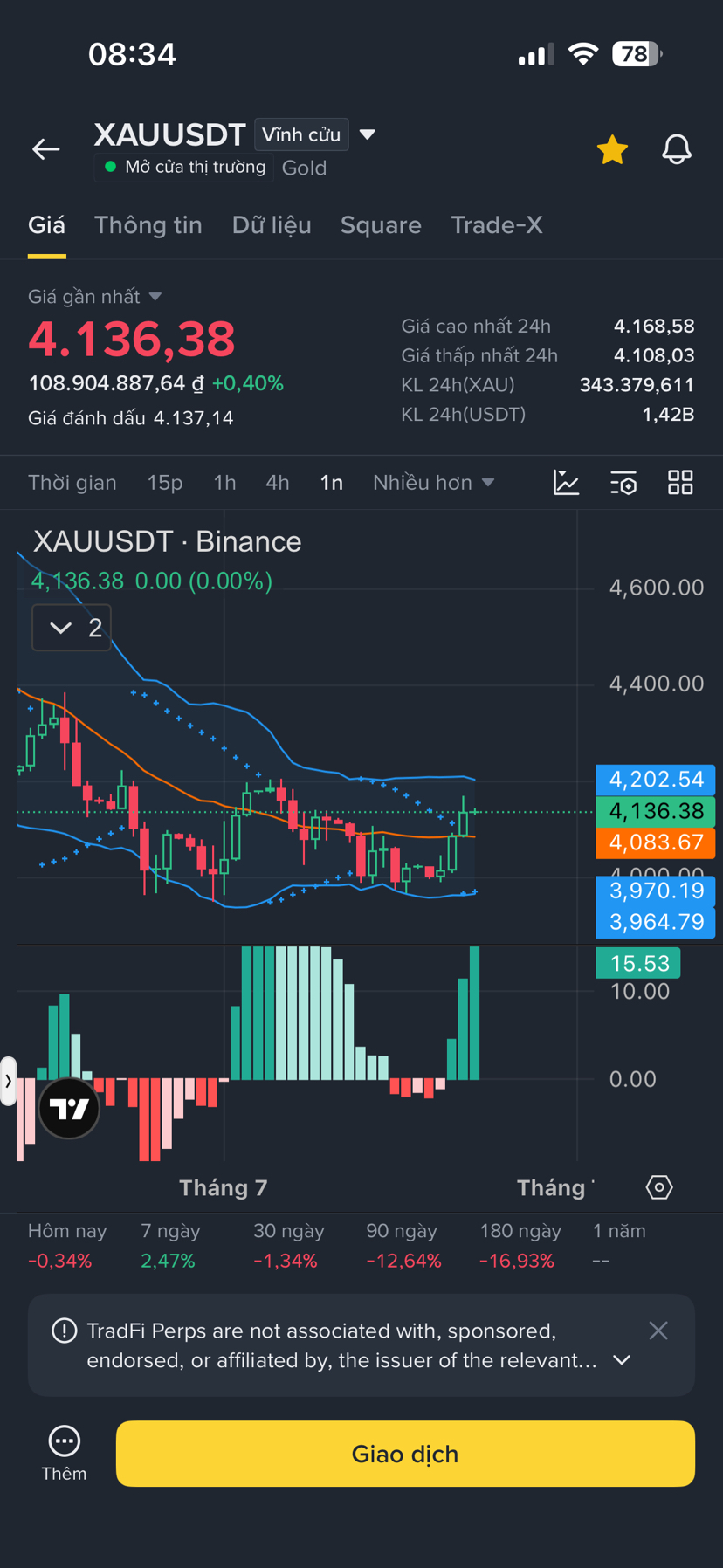The height and width of the screenshot is (1568, 723).
Task: Tap the 08:34 clock in status bar
Action: tap(132, 54)
